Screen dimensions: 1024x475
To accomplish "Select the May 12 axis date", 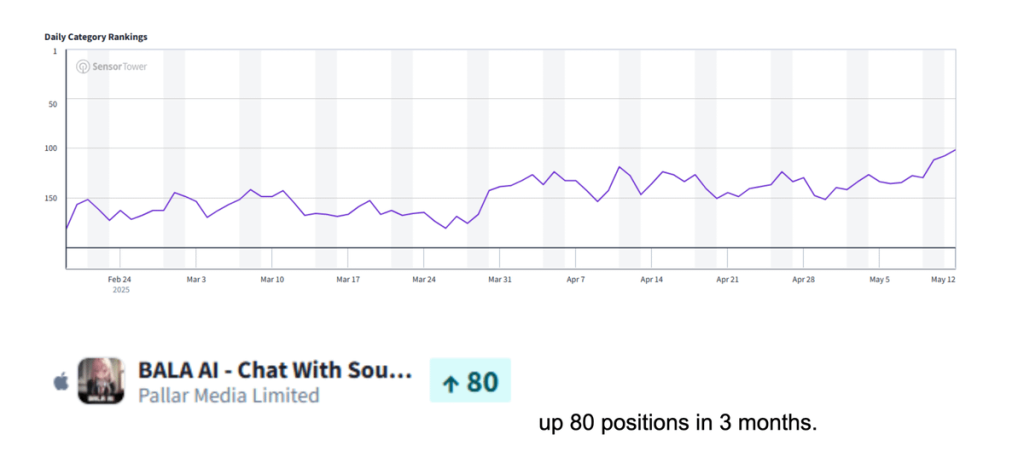I will coord(943,280).
